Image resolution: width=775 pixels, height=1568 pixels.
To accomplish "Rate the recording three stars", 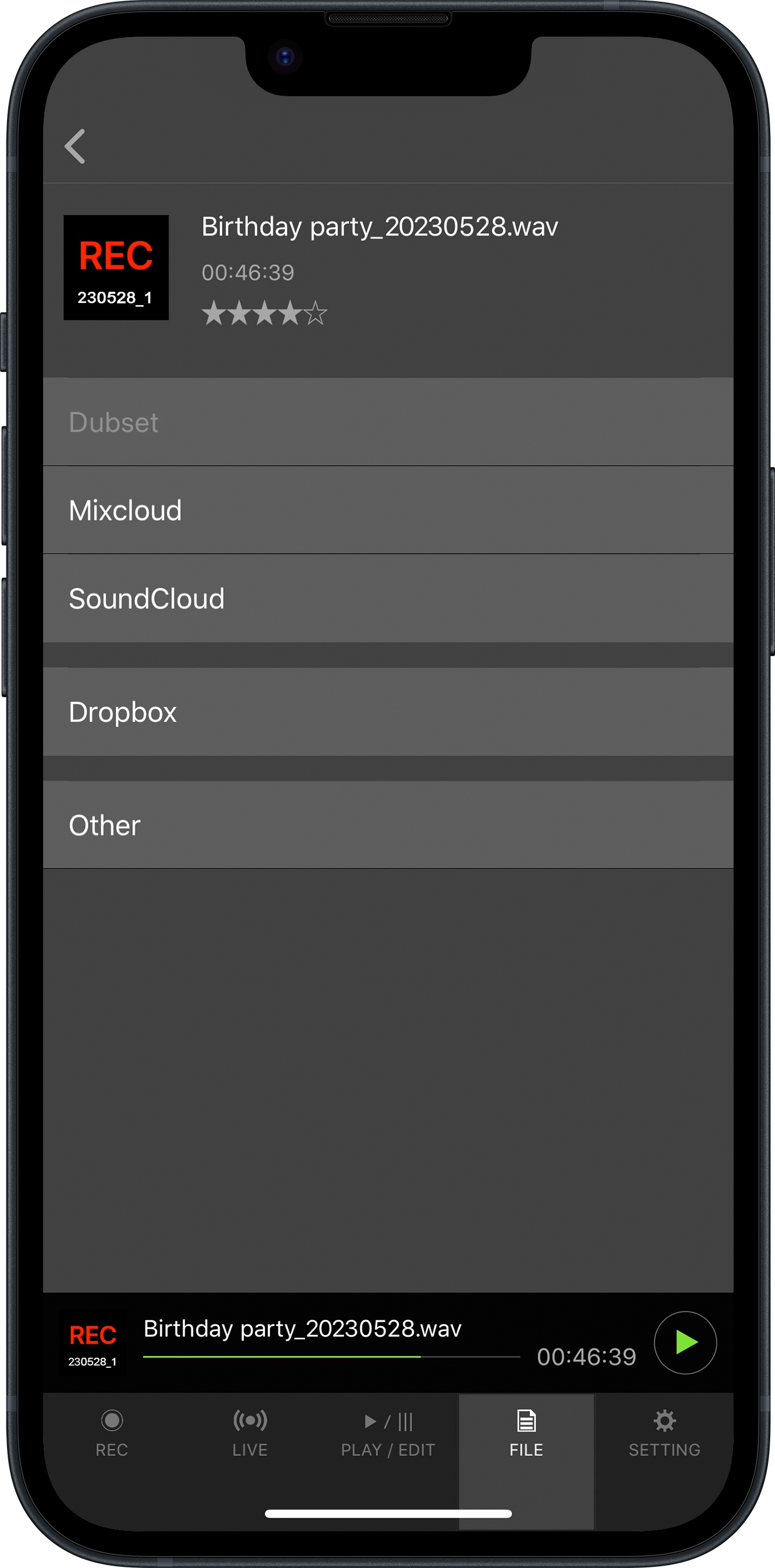I will [x=264, y=313].
